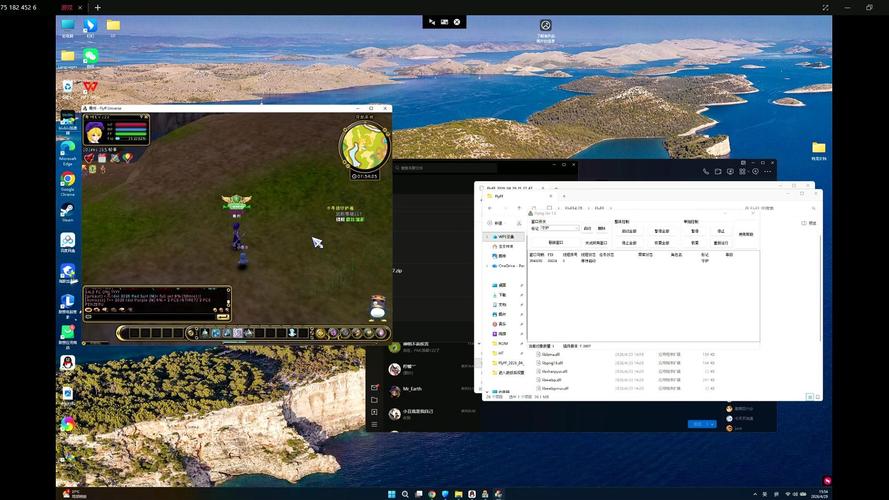The height and width of the screenshot is (500, 889).
Task: Click the character portrait in the game
Action: (x=94, y=133)
